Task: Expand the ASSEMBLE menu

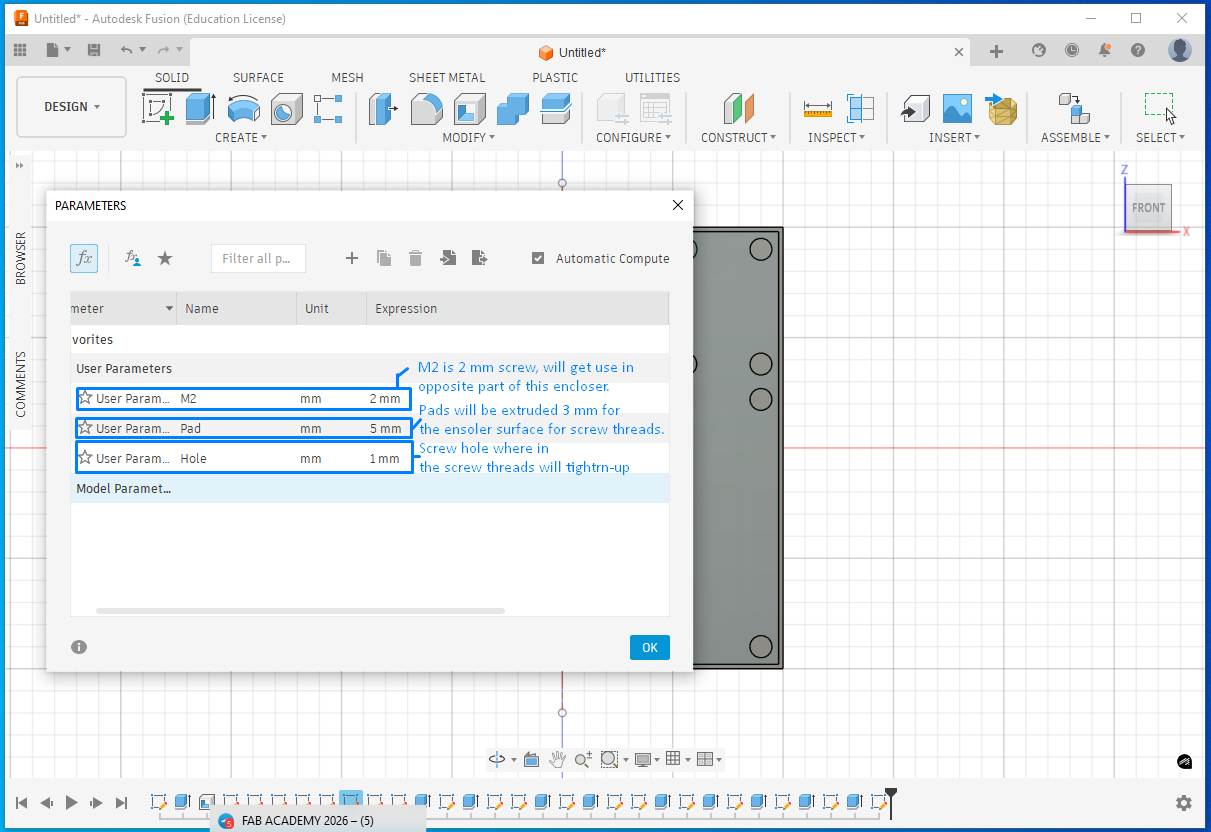Action: tap(1076, 138)
